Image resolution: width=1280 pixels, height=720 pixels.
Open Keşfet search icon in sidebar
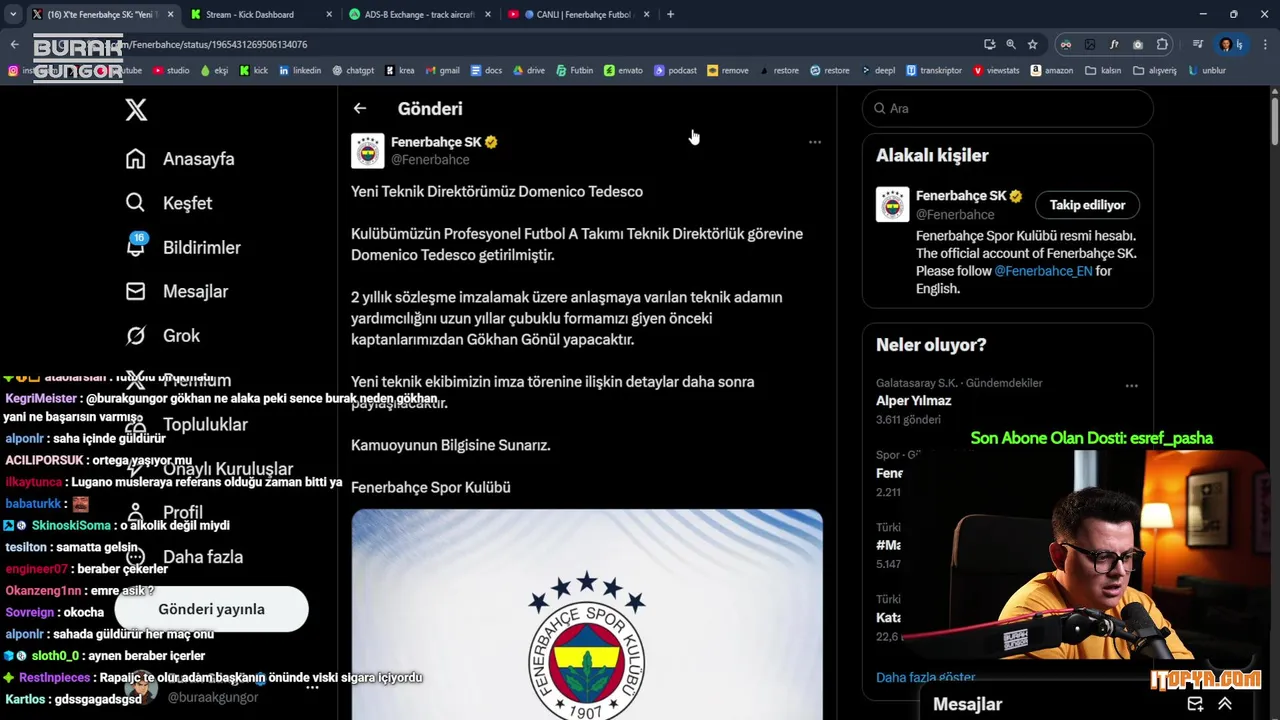[135, 203]
